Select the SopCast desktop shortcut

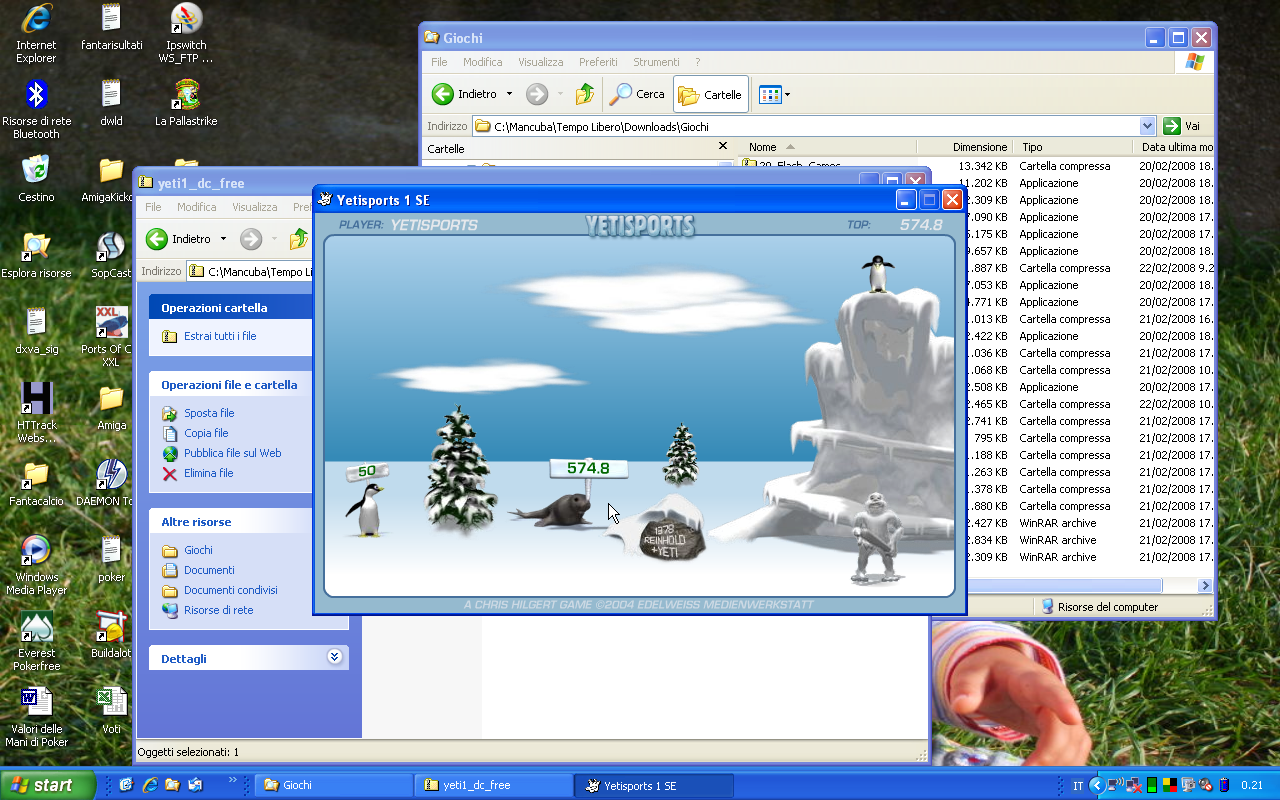[111, 255]
